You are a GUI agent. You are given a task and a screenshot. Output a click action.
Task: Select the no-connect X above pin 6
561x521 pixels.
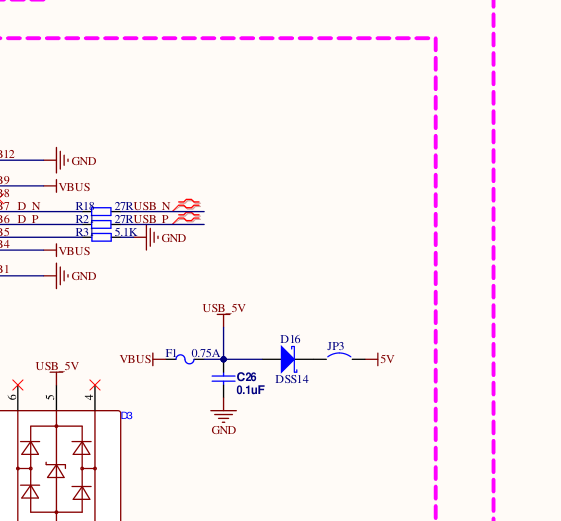[x=18, y=385]
